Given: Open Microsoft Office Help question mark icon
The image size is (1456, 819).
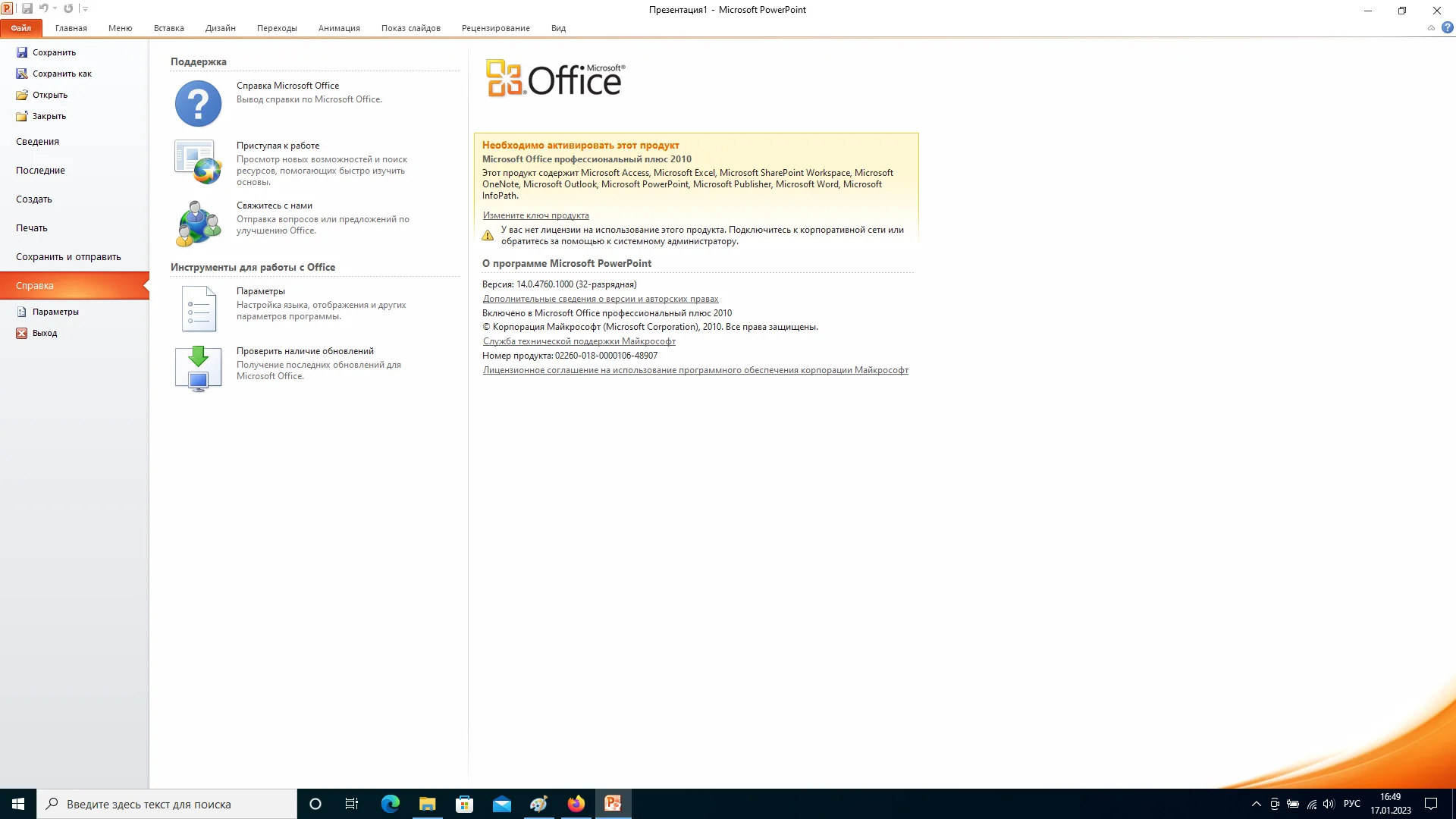Looking at the screenshot, I should coord(198,103).
